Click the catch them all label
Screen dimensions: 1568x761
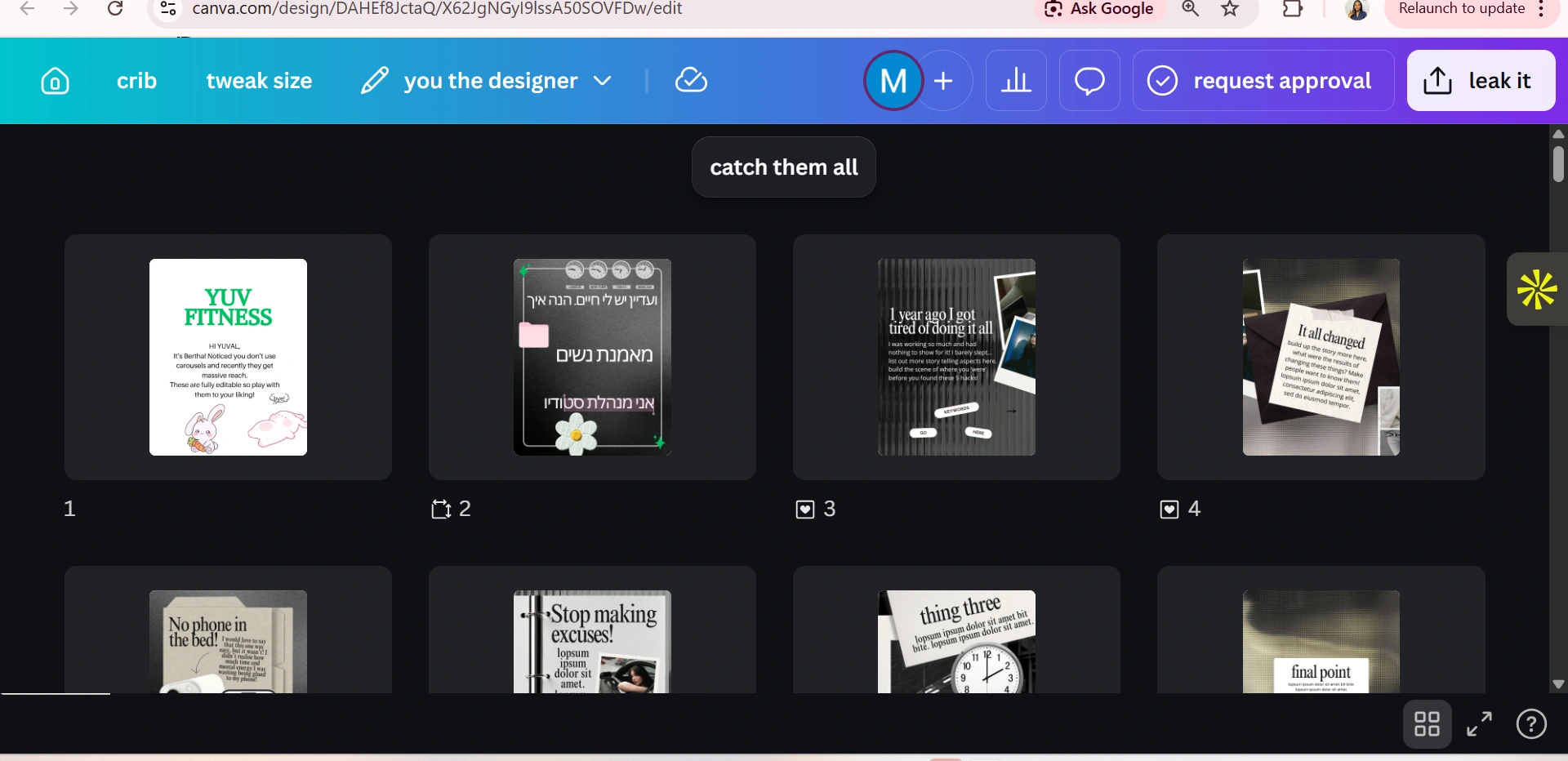click(784, 167)
